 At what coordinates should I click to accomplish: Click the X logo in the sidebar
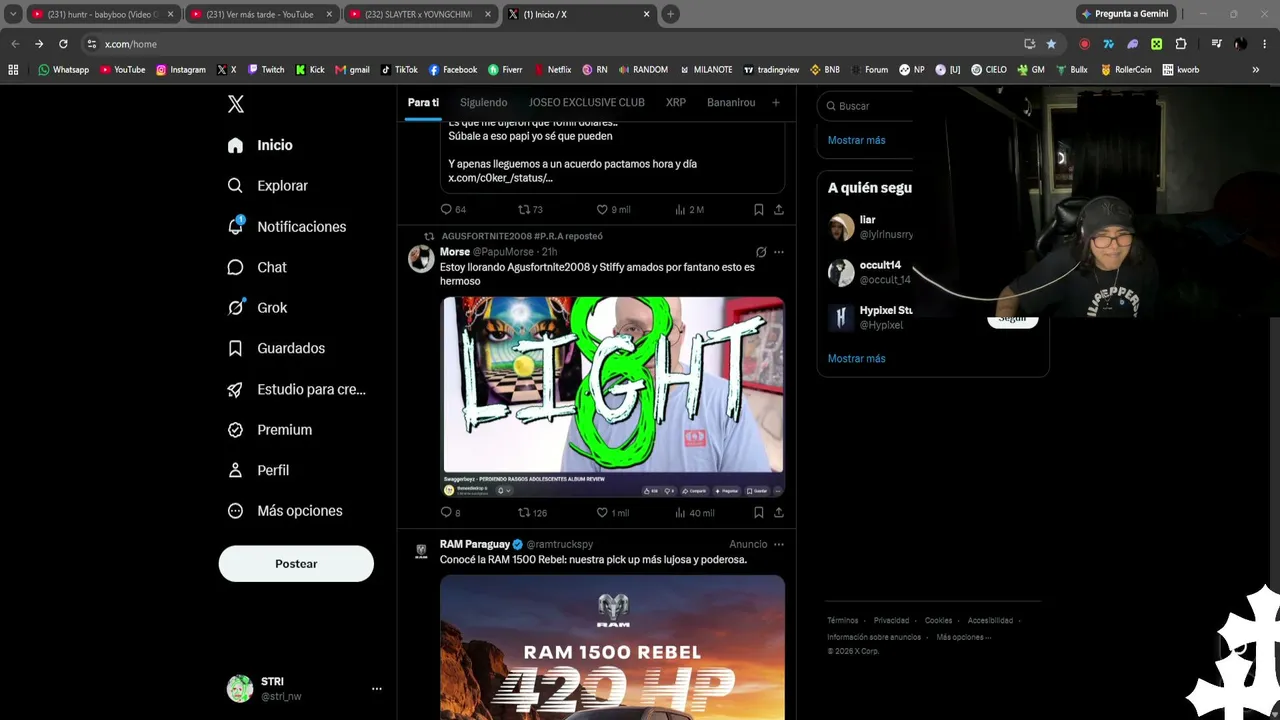coord(236,104)
